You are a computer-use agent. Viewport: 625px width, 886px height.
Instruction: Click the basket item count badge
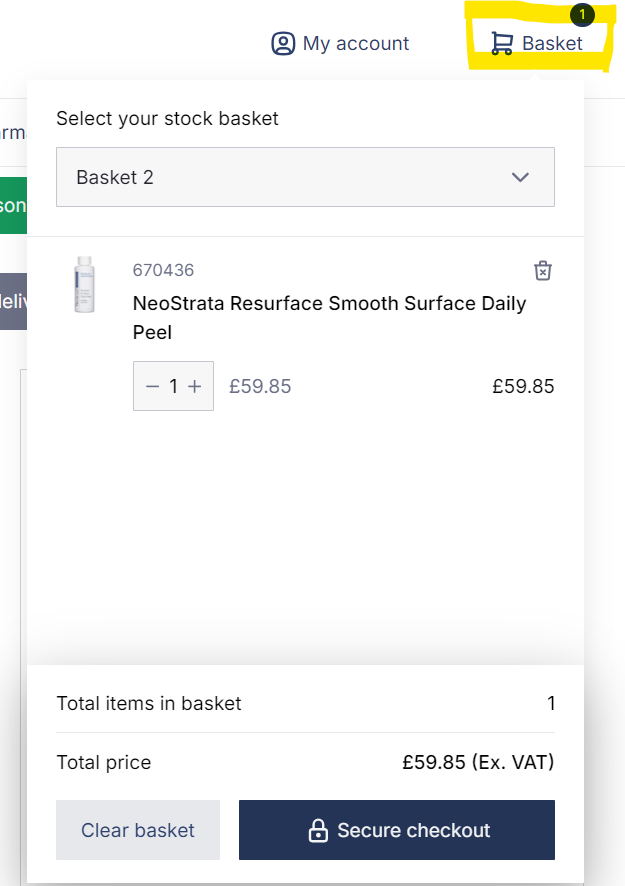click(x=582, y=15)
